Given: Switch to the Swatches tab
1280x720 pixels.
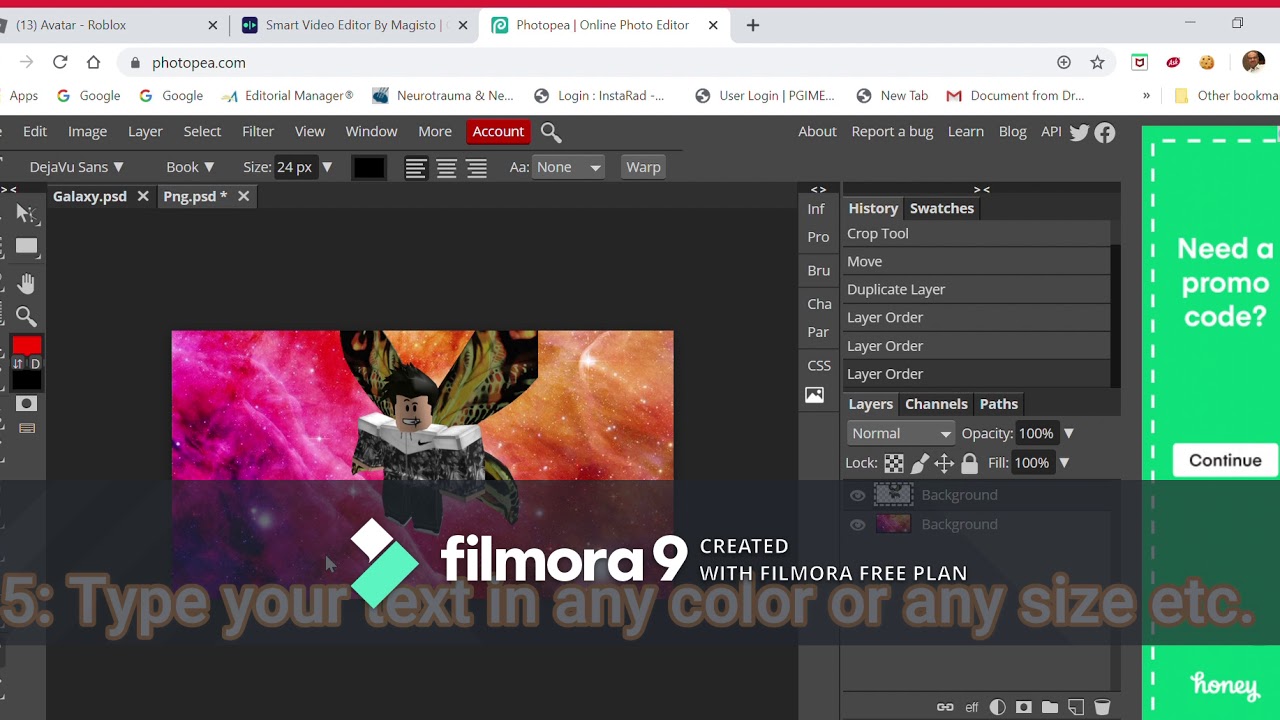Looking at the screenshot, I should 942,208.
